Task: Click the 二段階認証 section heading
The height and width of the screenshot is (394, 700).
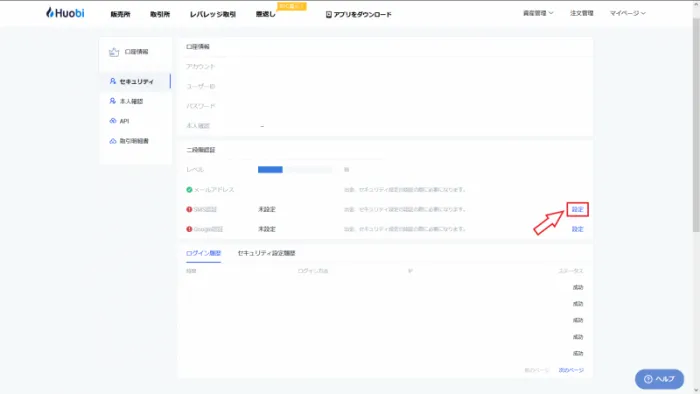Action: tap(200, 150)
